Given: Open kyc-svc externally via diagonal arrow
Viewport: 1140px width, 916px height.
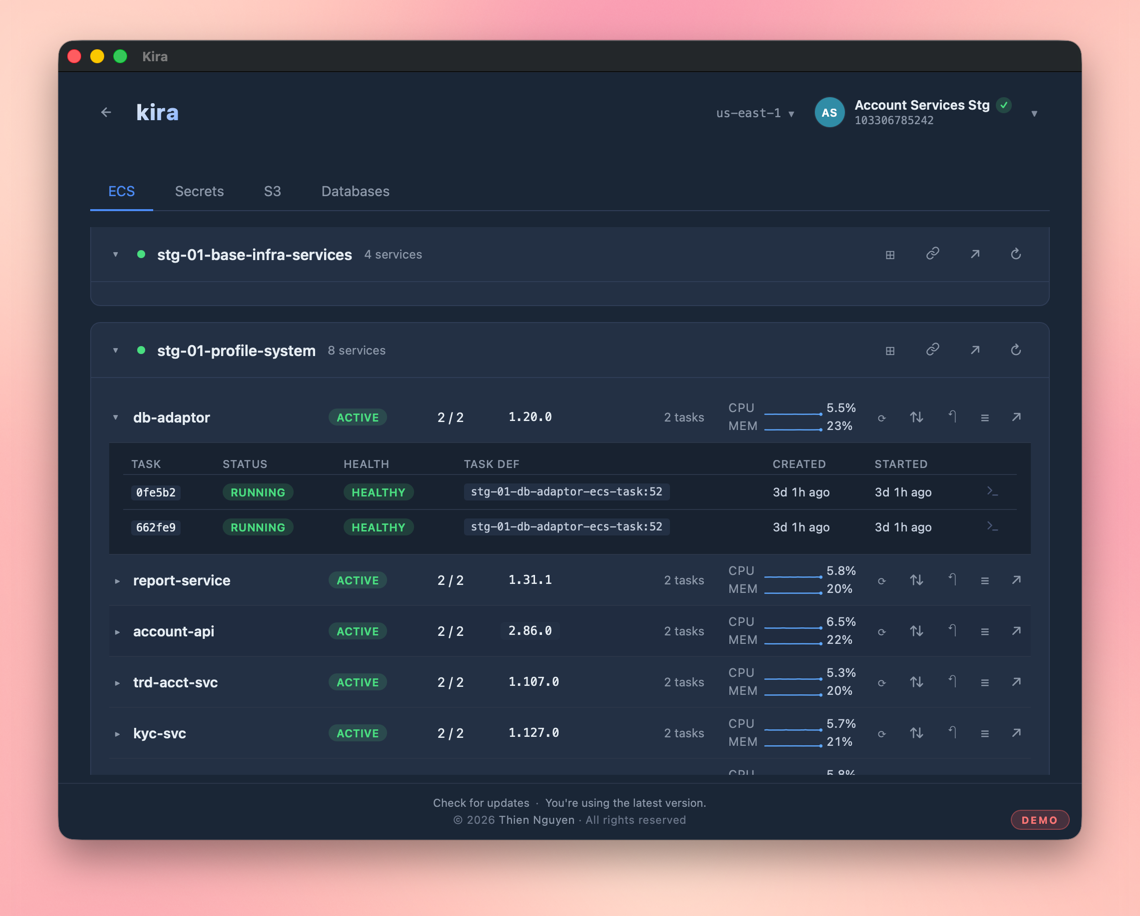Looking at the screenshot, I should [x=1016, y=733].
